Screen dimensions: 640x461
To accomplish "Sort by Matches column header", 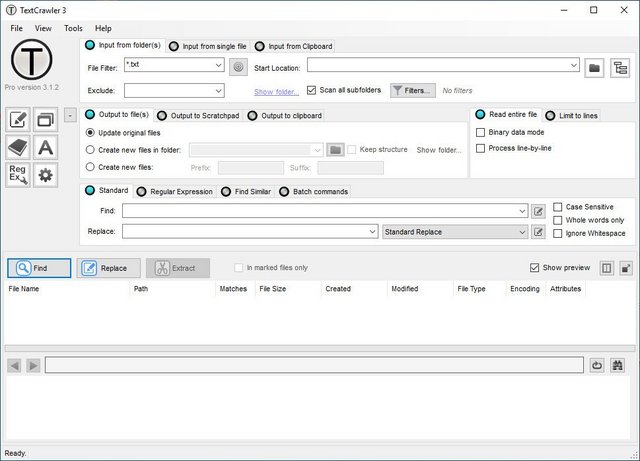I will tap(233, 289).
